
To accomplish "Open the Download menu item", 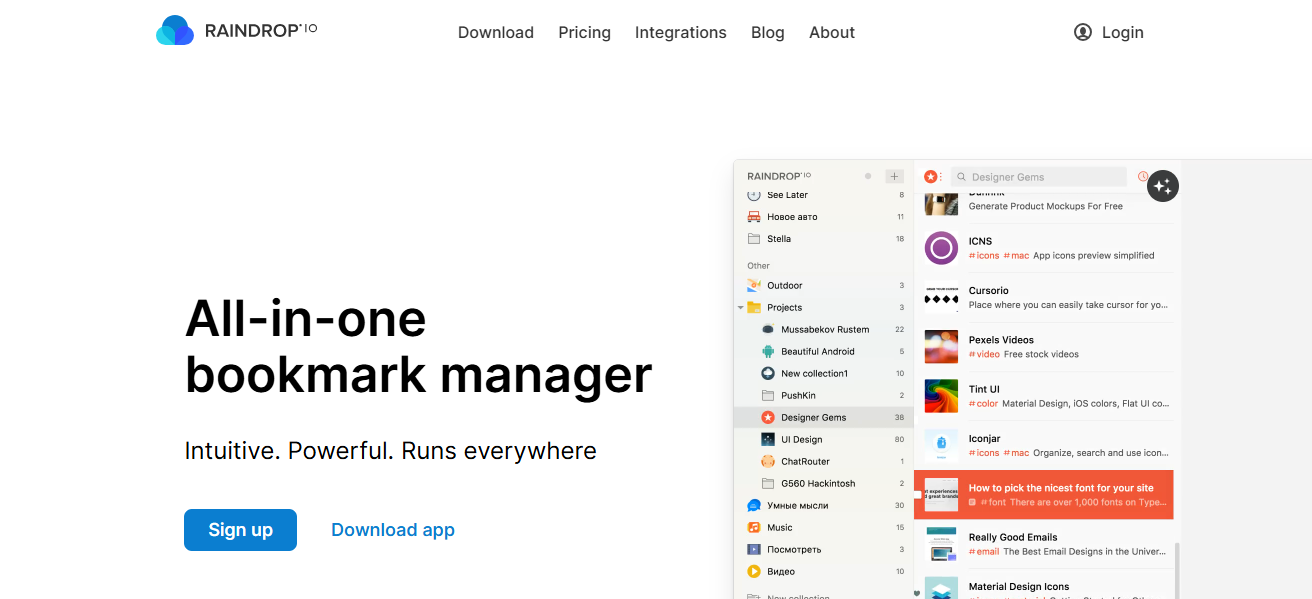I will 496,32.
